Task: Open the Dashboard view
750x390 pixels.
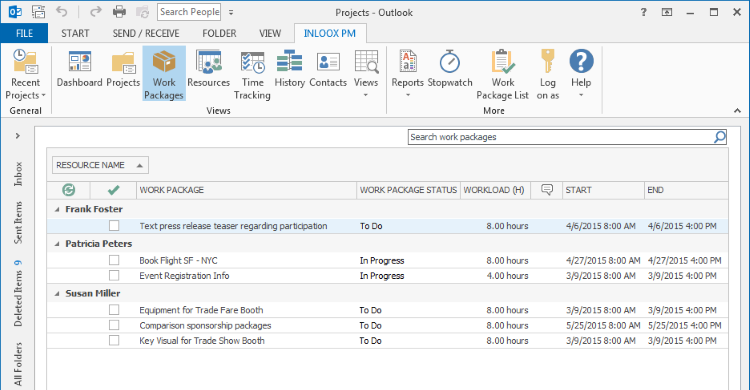Action: [79, 69]
